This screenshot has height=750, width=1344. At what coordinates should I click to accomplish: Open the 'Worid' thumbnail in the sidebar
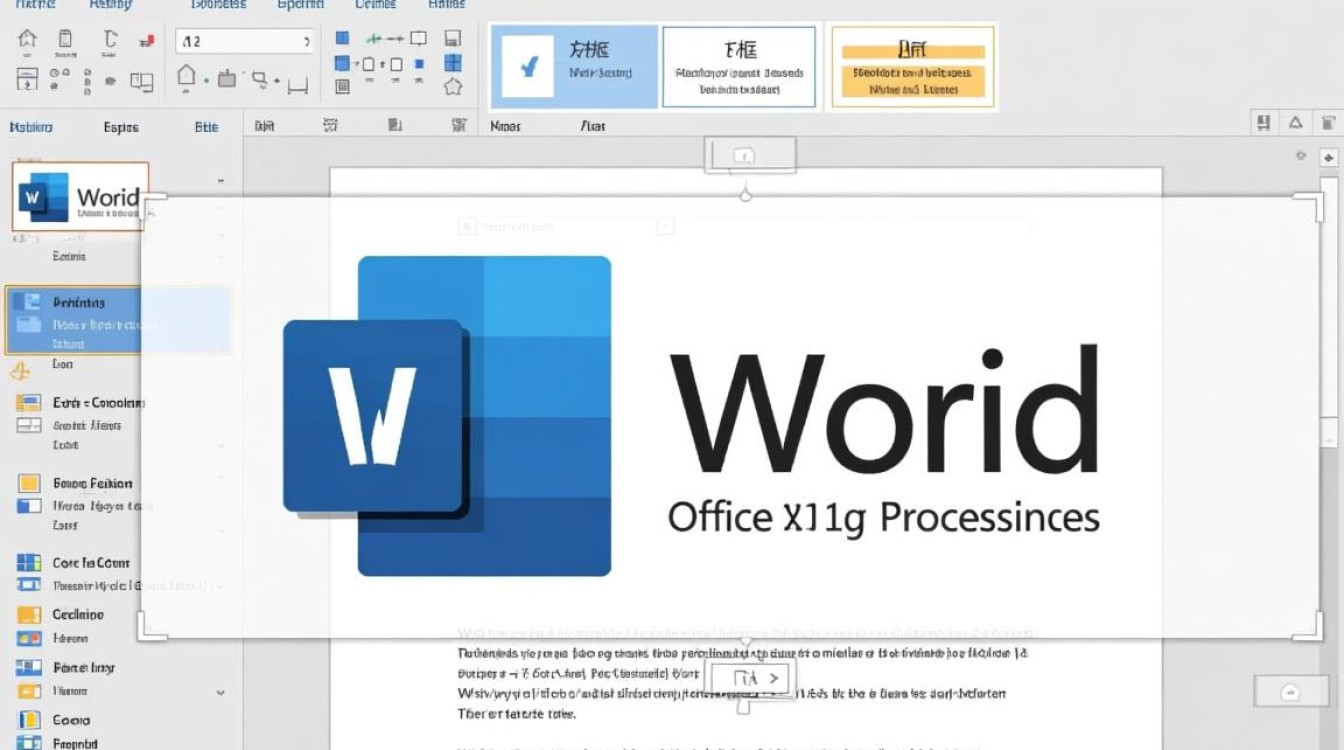[80, 197]
